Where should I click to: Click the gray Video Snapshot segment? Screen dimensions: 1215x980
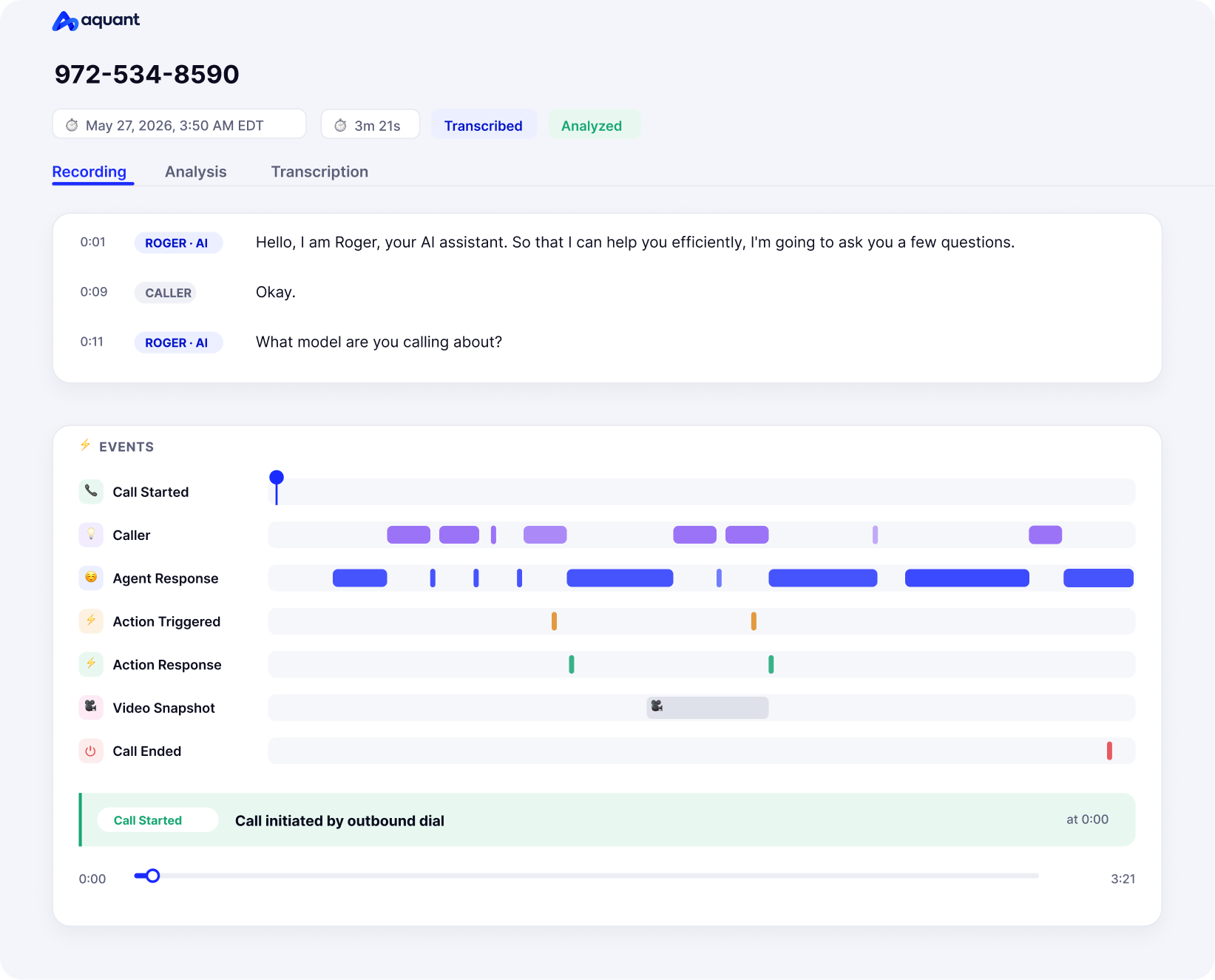coord(708,708)
